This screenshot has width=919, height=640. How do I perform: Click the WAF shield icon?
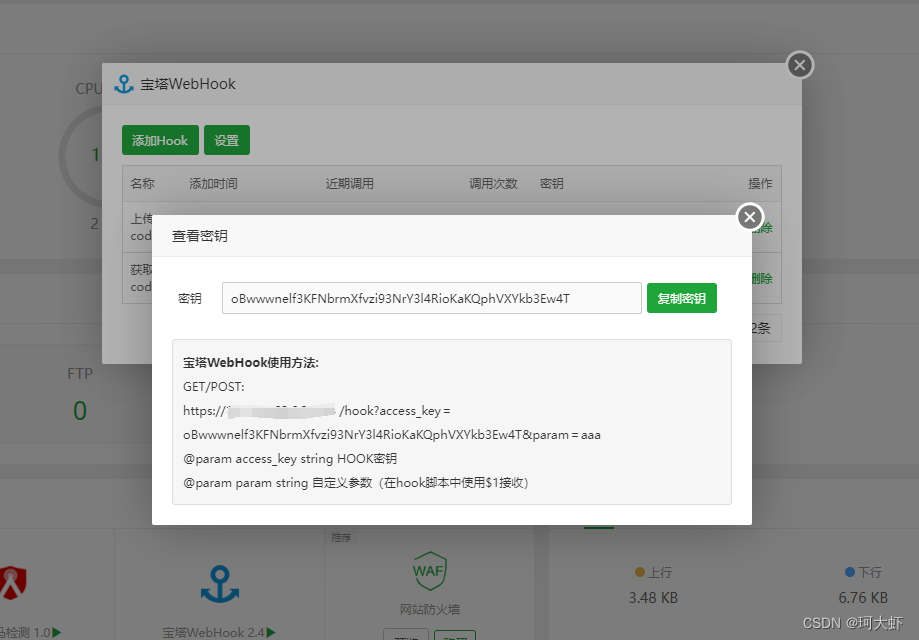[x=430, y=571]
